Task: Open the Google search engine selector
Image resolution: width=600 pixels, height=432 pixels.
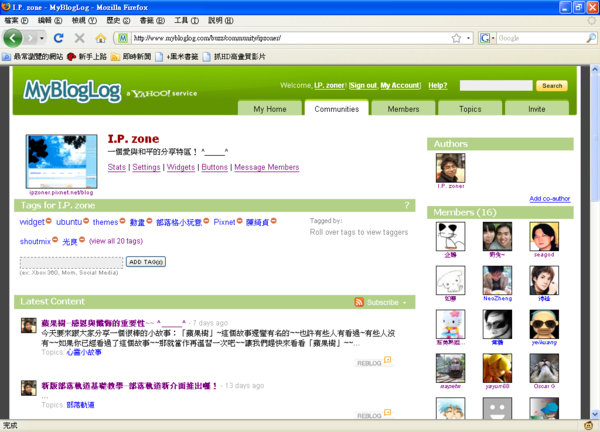Action: click(x=487, y=38)
